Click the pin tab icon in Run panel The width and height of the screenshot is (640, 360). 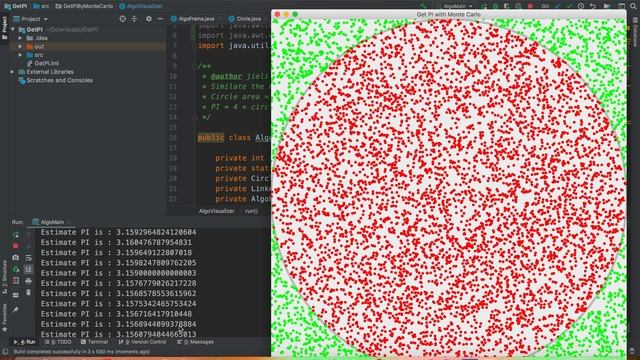point(16,310)
